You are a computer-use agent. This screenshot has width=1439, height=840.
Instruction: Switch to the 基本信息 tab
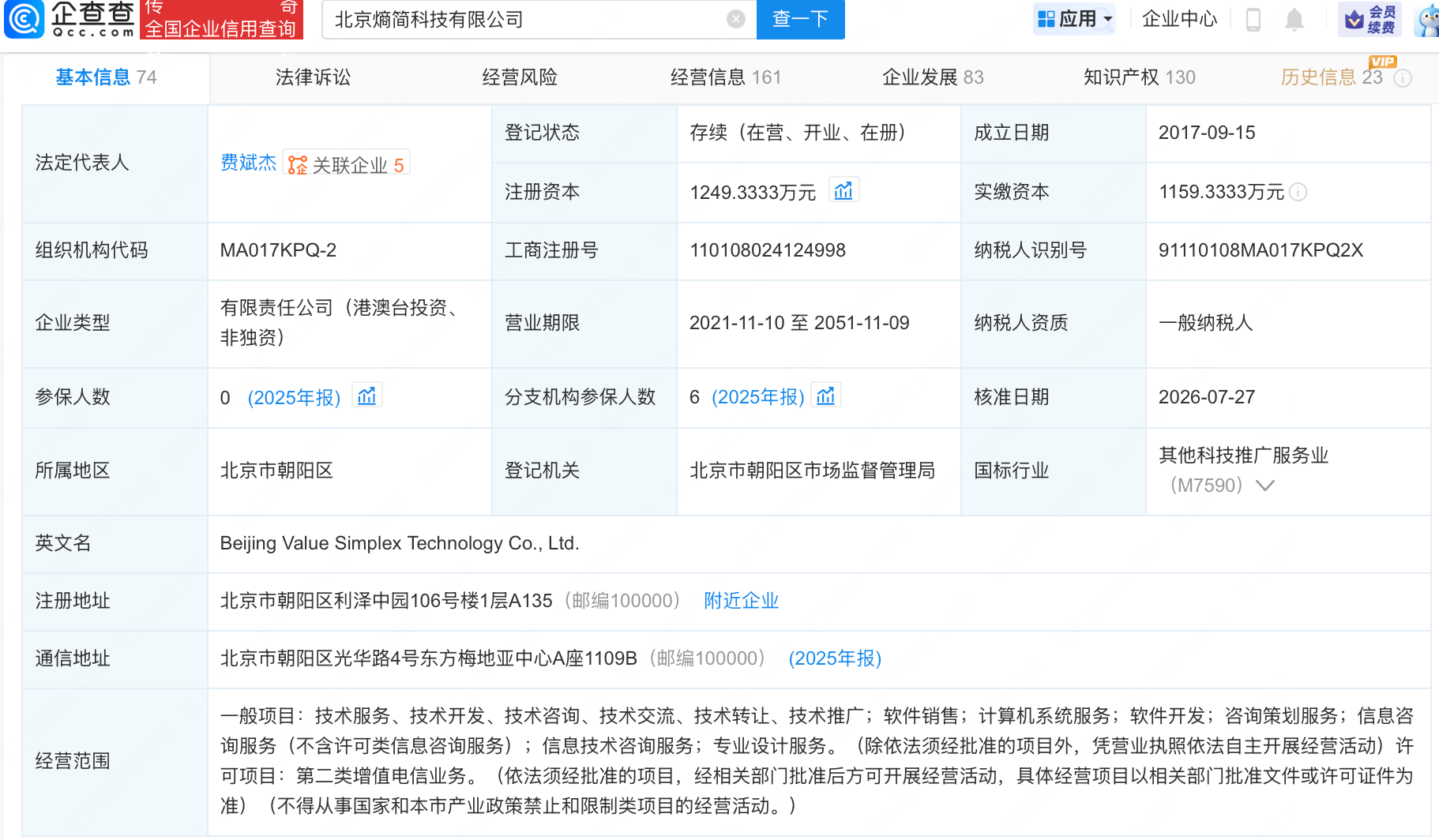tap(106, 77)
